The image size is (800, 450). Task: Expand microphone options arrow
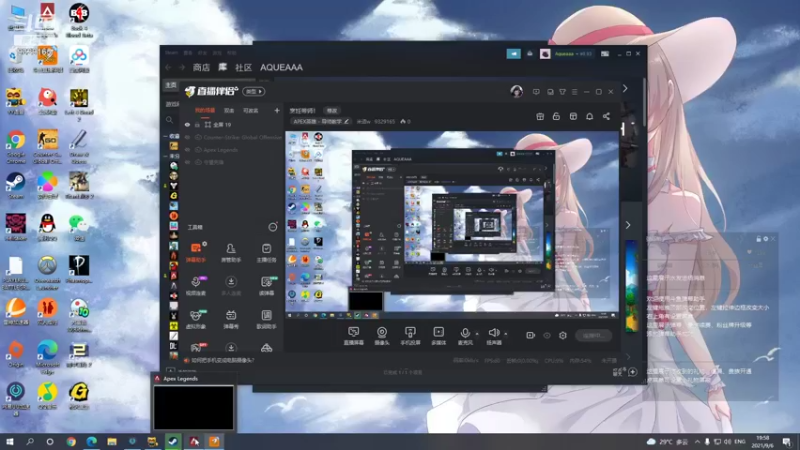[478, 334]
